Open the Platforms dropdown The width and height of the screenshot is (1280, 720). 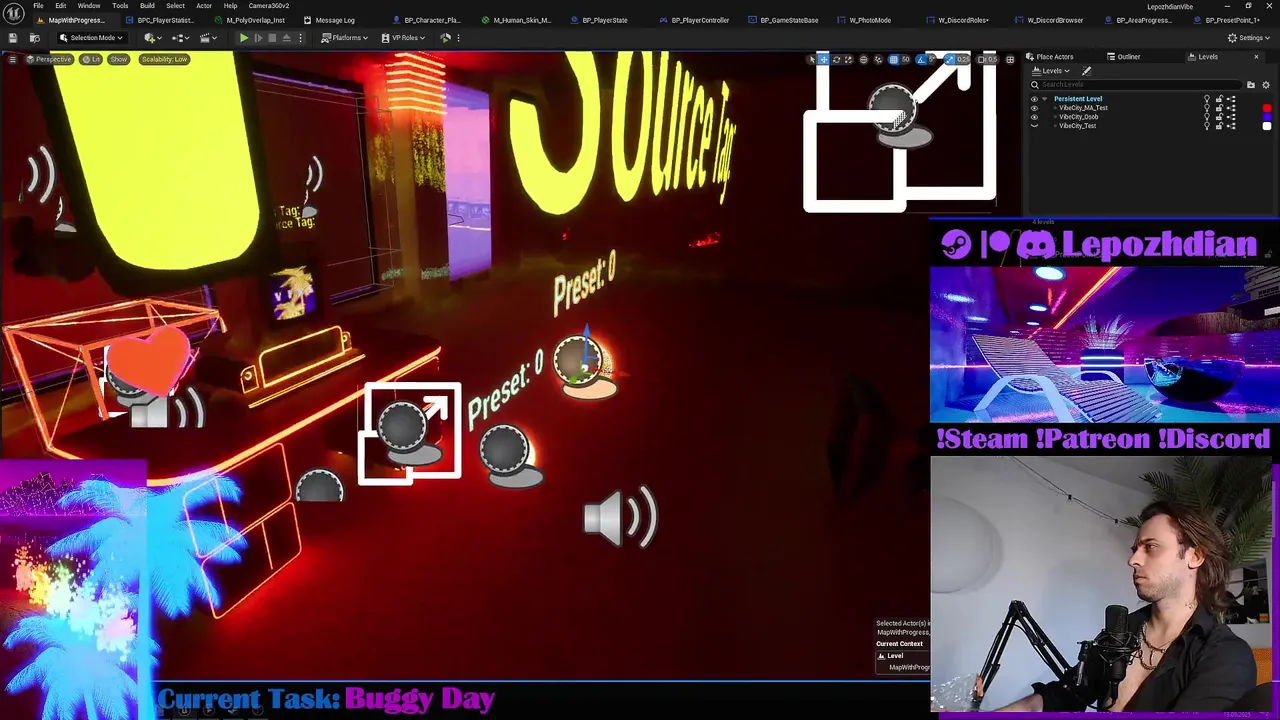click(345, 38)
